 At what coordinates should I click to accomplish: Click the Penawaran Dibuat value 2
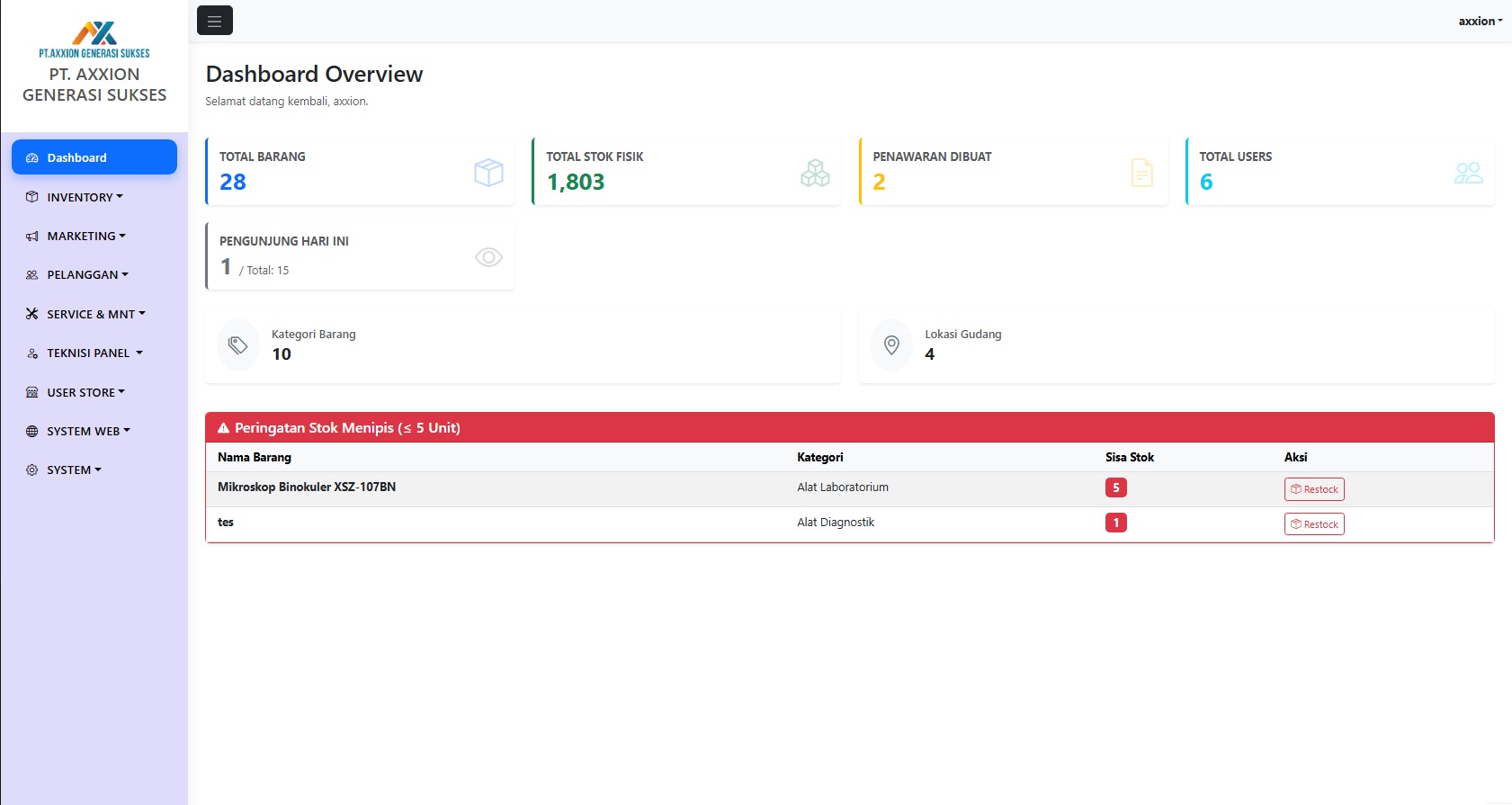pos(880,182)
